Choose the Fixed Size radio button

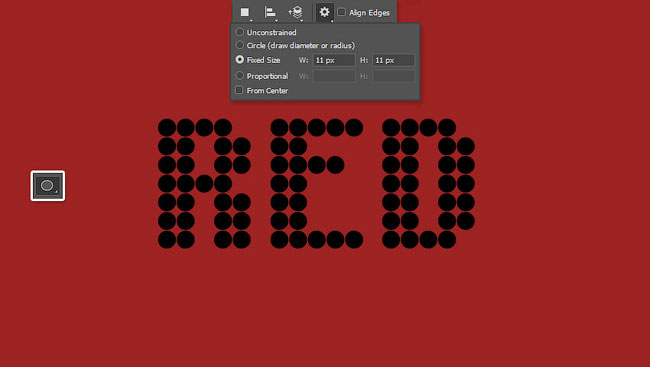[240, 59]
